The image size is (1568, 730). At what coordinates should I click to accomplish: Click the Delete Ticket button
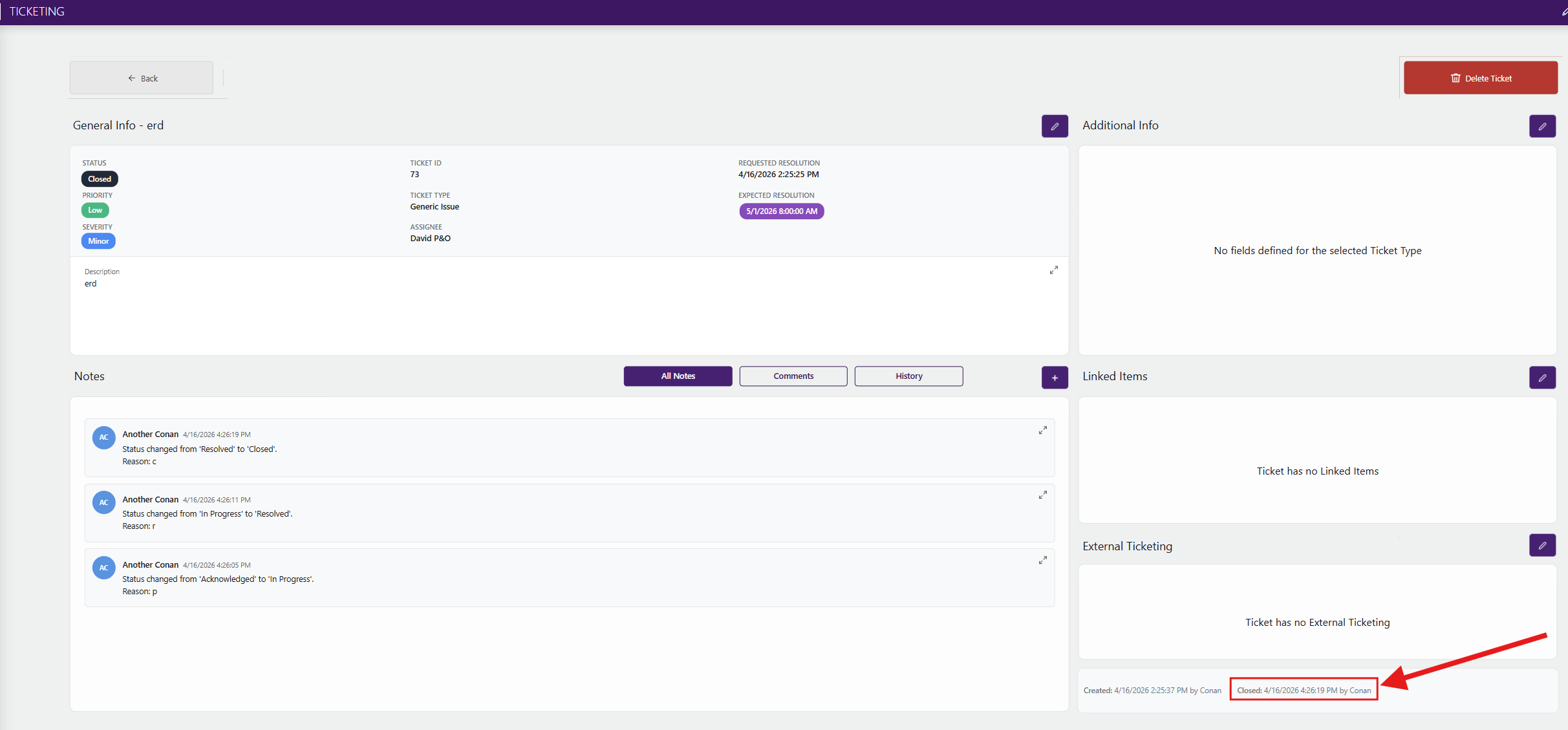pos(1480,78)
